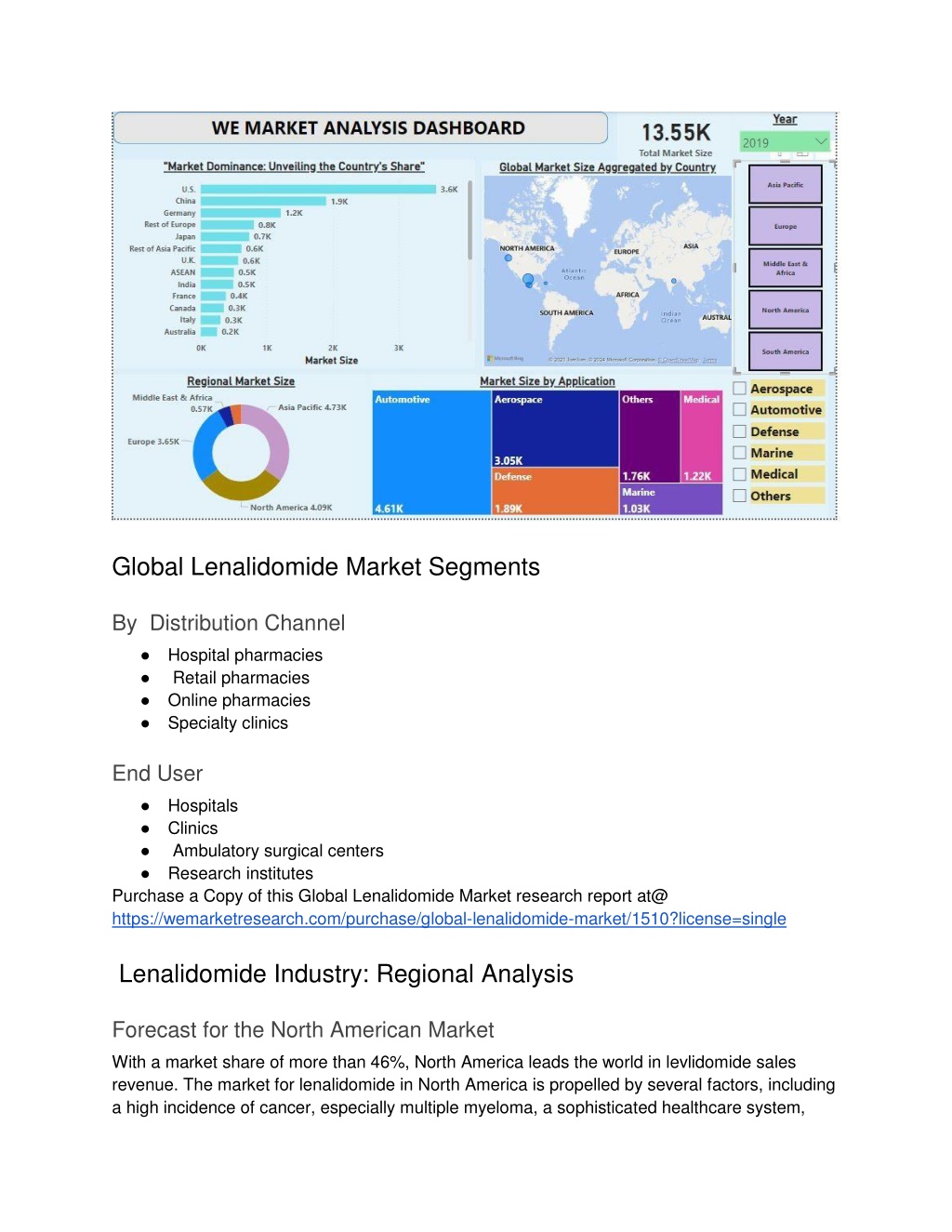The width and height of the screenshot is (952, 1232).
Task: Select the North America region tile
Action: (786, 310)
